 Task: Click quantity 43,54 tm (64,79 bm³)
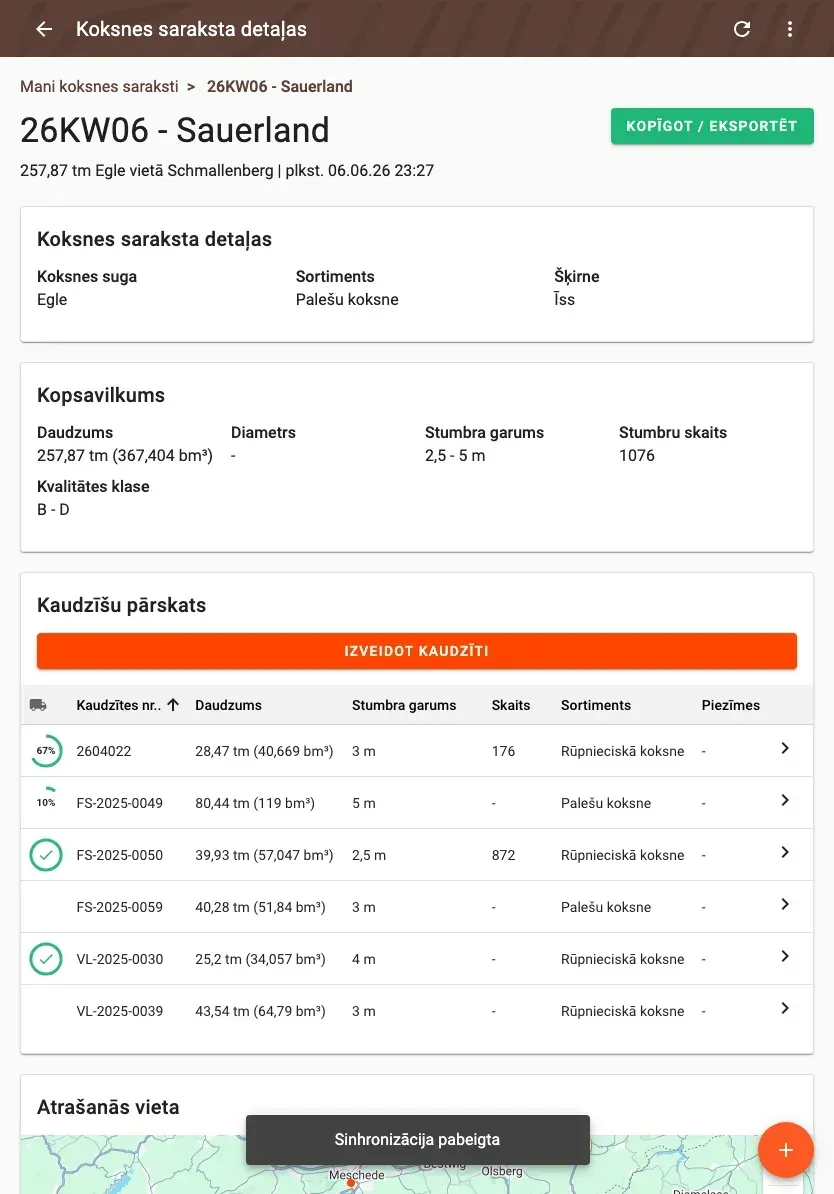pyautogui.click(x=260, y=1011)
